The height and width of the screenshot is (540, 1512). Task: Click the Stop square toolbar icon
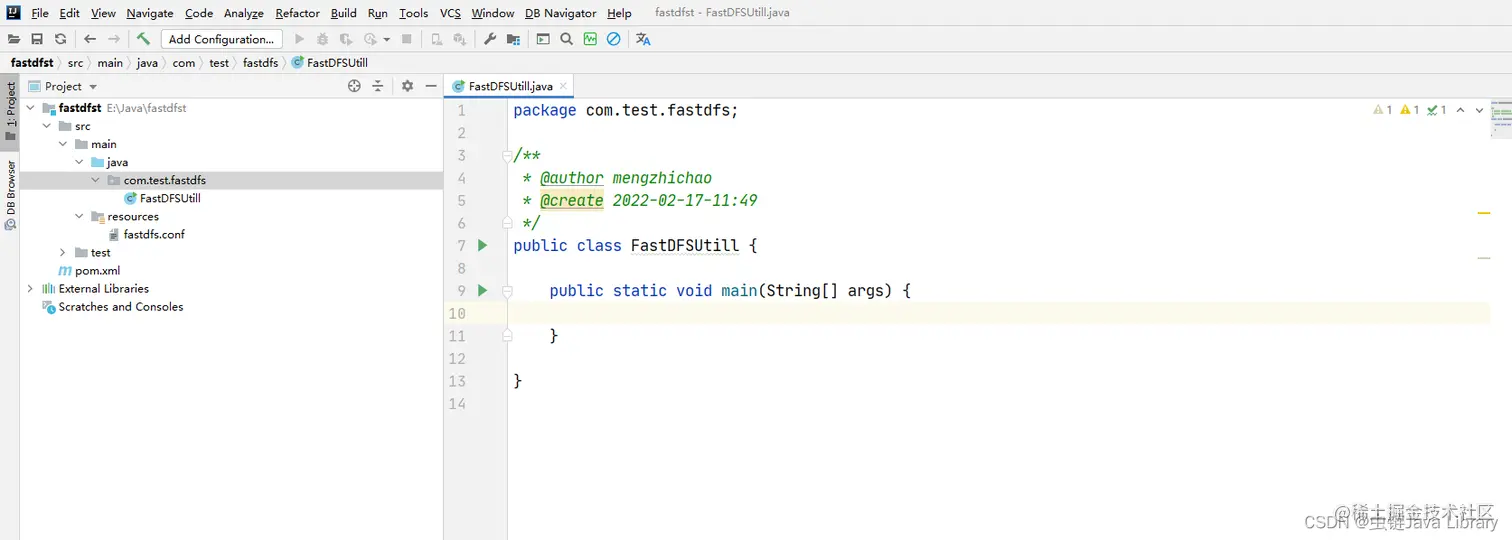(x=407, y=39)
